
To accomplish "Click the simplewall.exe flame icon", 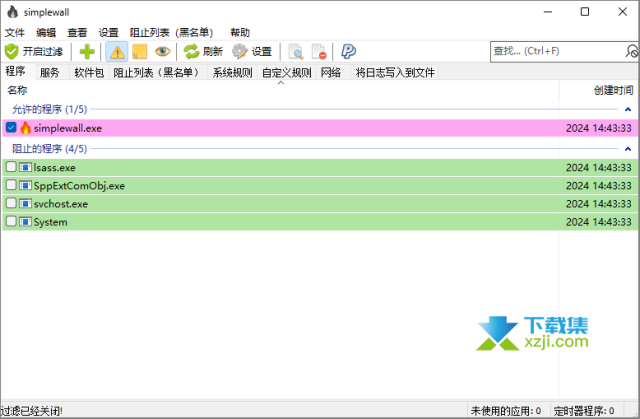I will tap(25, 128).
